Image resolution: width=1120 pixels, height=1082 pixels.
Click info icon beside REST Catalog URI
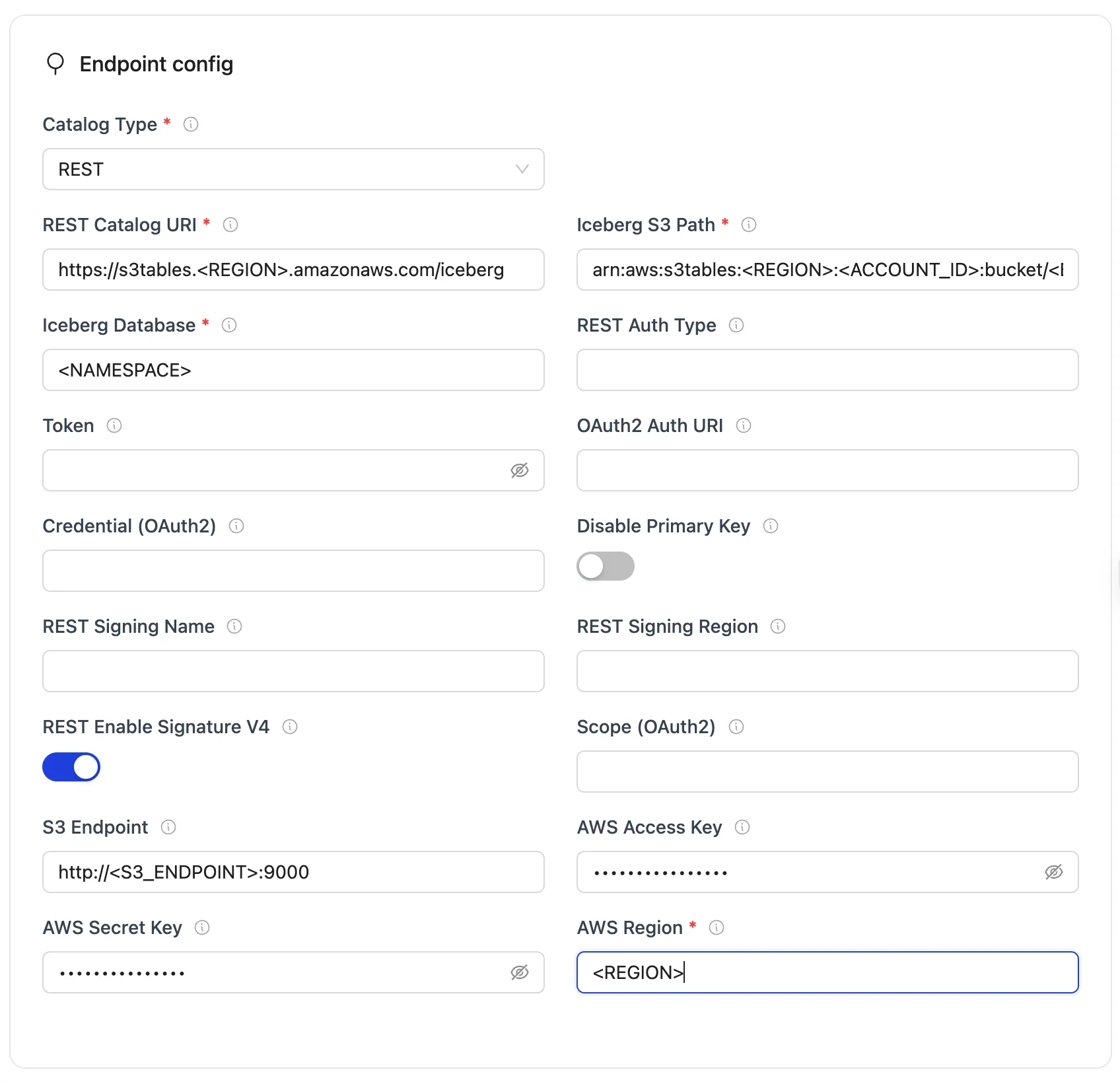coord(230,225)
